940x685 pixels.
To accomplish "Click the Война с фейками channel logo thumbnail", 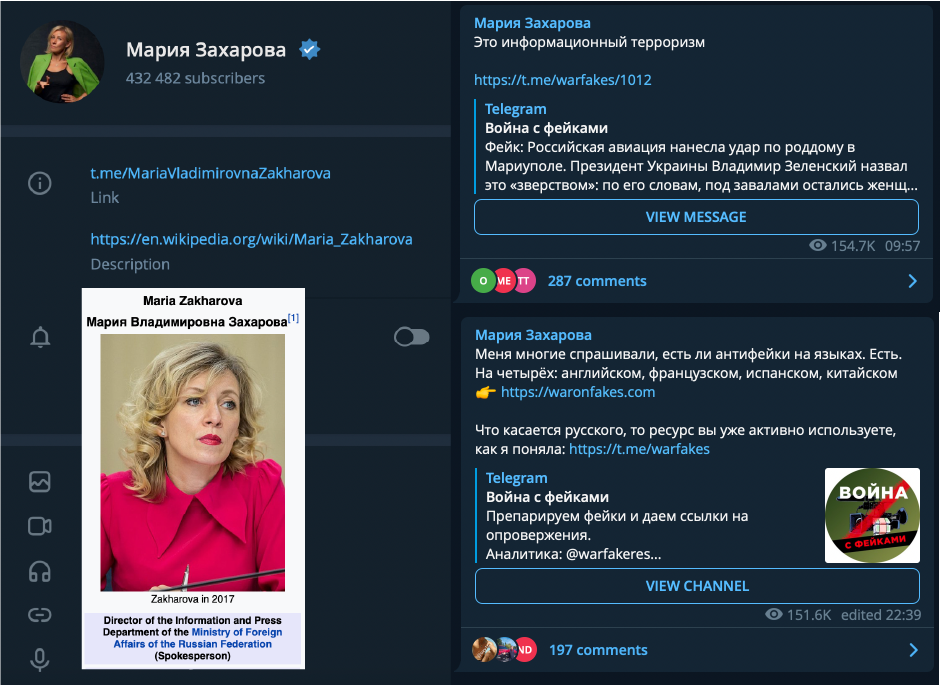I will click(x=872, y=515).
